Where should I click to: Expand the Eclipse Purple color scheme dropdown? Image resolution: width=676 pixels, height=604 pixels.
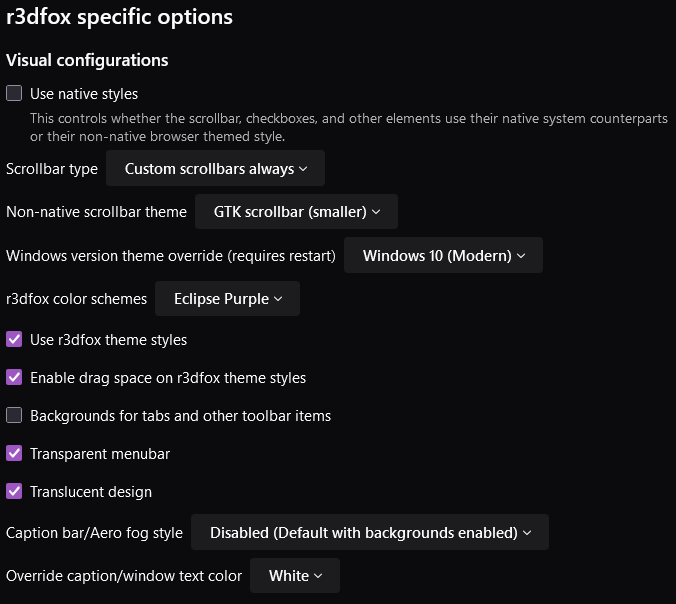pyautogui.click(x=227, y=298)
